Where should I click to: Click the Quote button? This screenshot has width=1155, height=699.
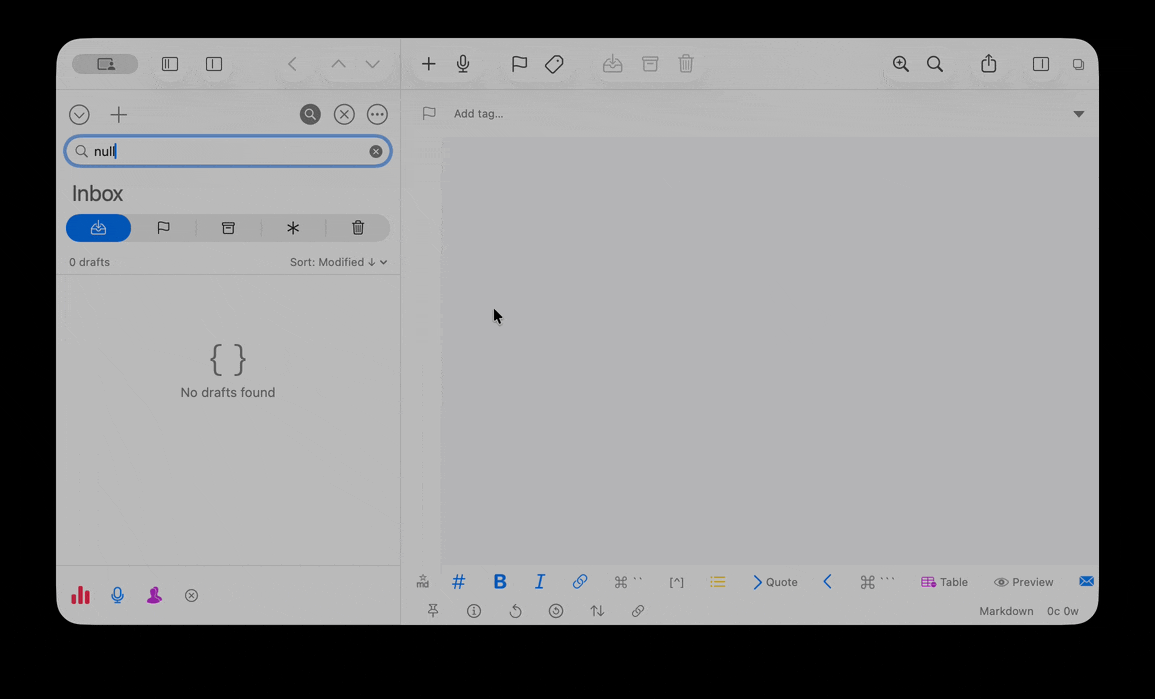click(775, 582)
